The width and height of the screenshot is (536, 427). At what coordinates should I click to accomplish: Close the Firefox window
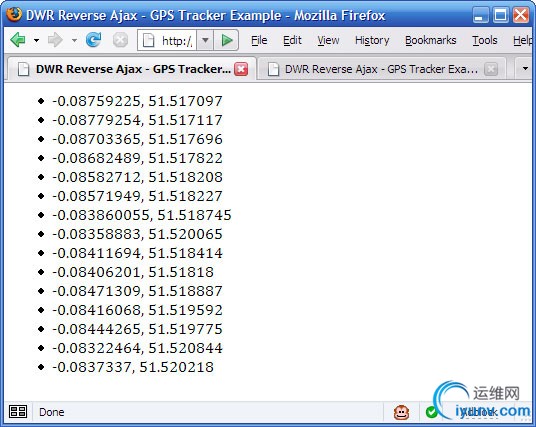click(521, 15)
